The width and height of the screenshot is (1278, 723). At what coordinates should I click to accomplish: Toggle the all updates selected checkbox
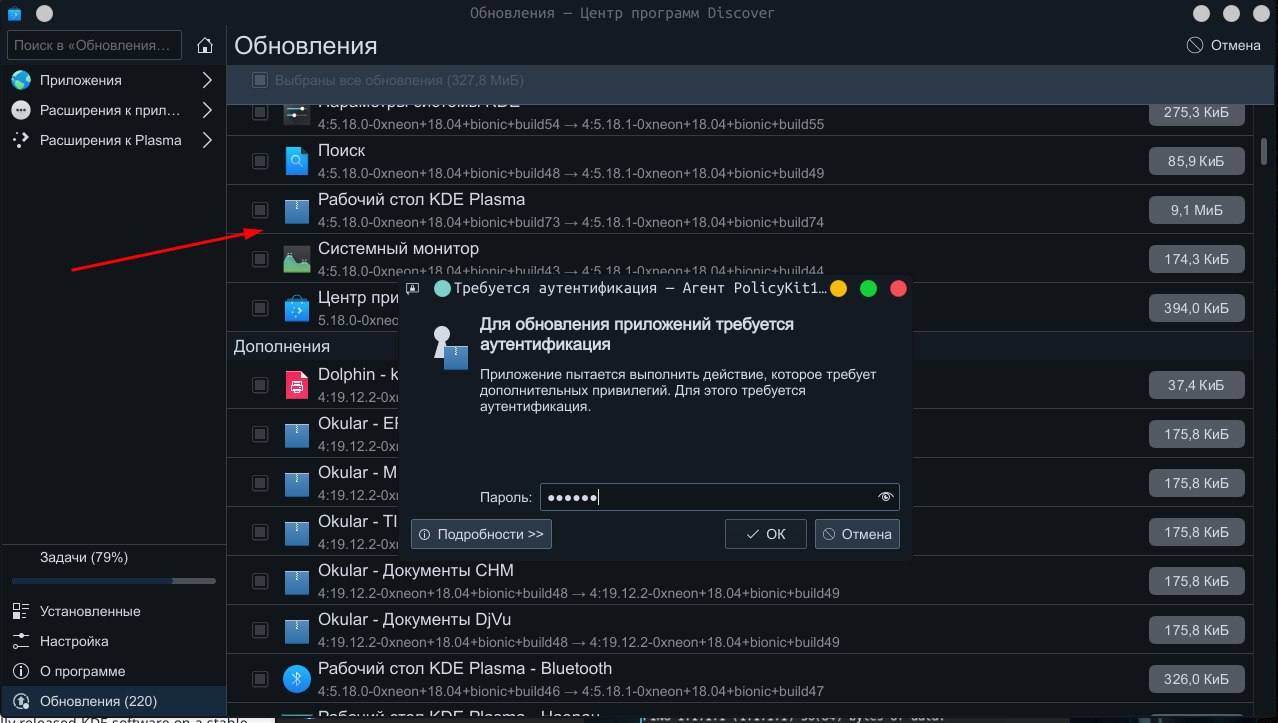click(260, 80)
